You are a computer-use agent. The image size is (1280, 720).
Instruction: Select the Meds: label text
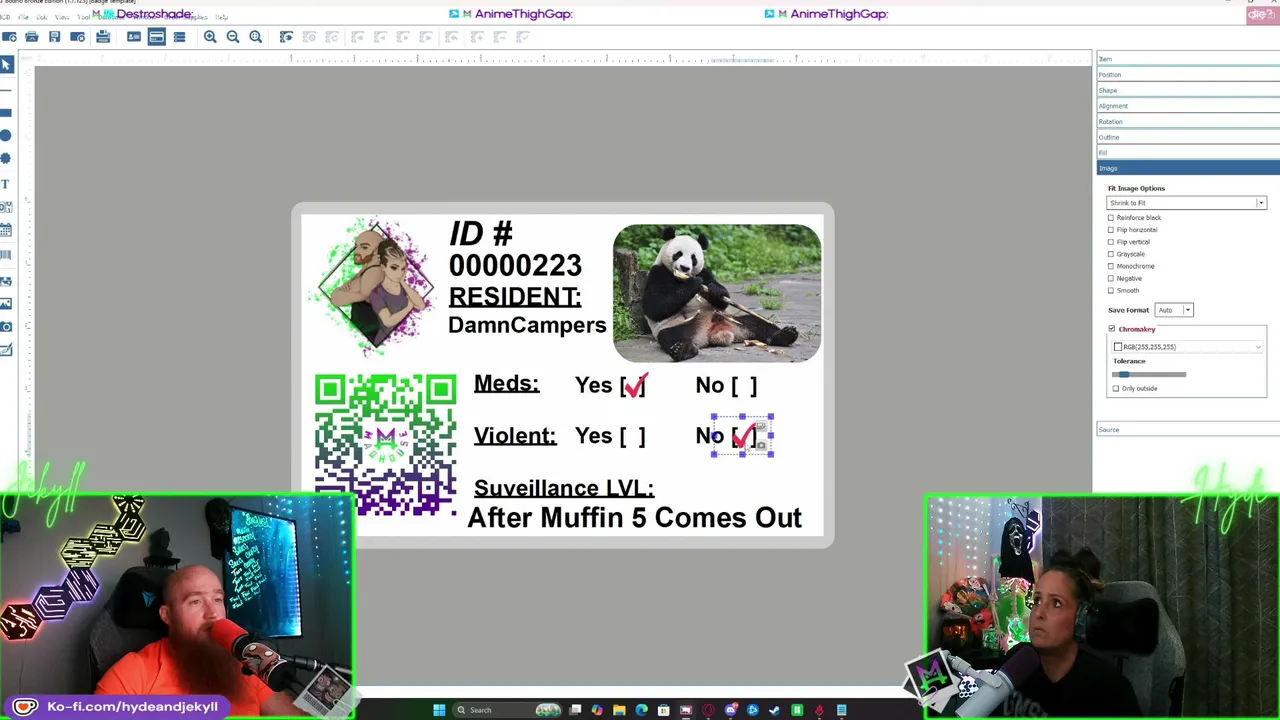click(506, 384)
